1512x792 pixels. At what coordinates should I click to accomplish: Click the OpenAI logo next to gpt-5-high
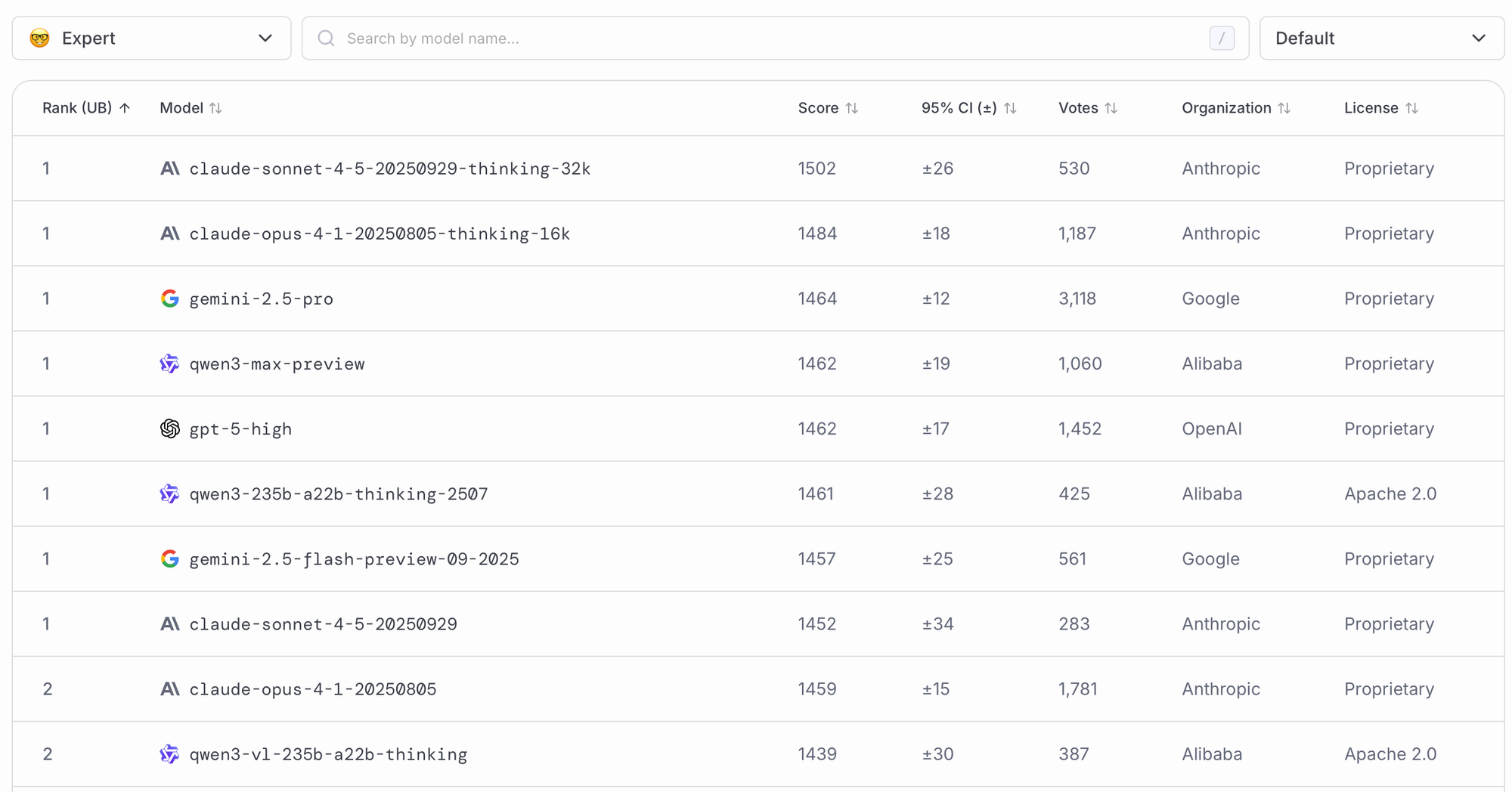170,428
